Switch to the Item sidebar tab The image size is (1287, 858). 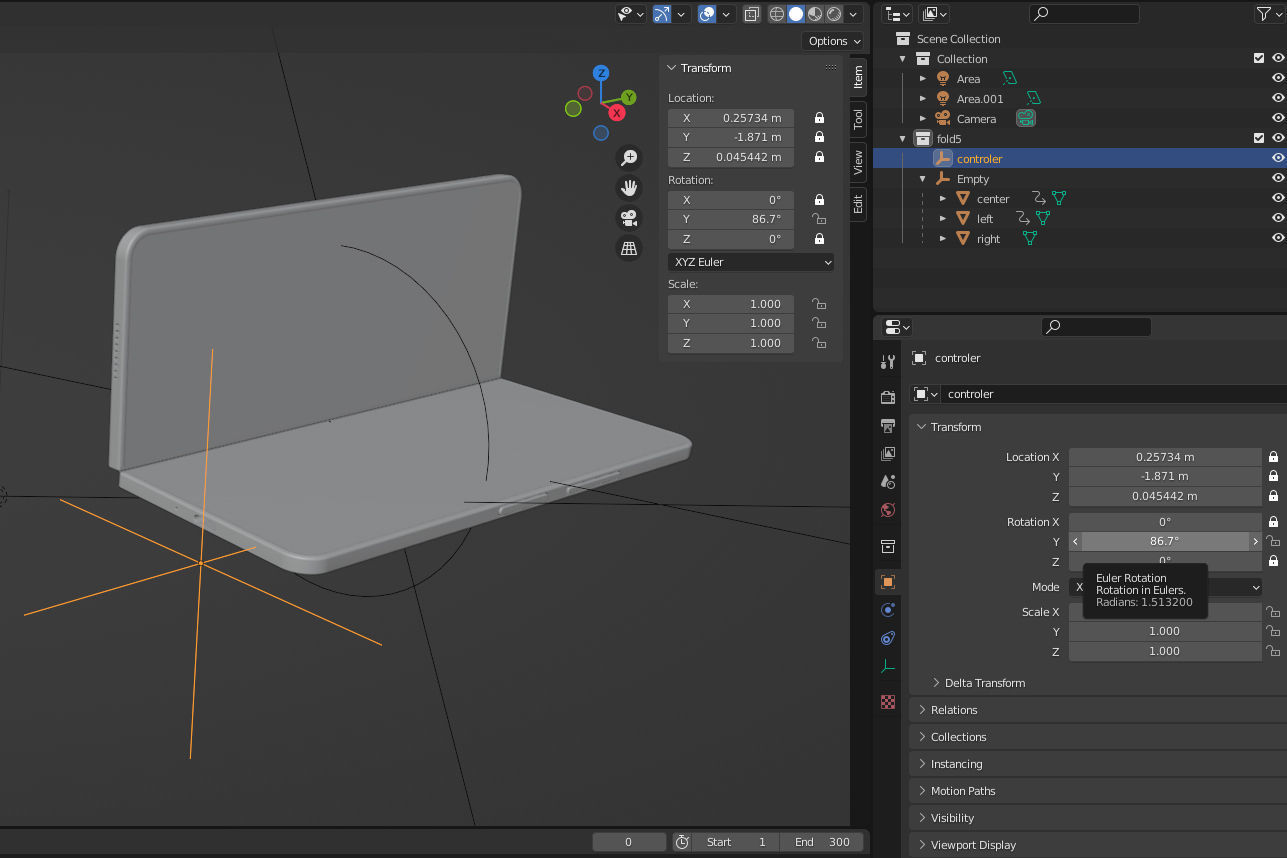point(858,78)
